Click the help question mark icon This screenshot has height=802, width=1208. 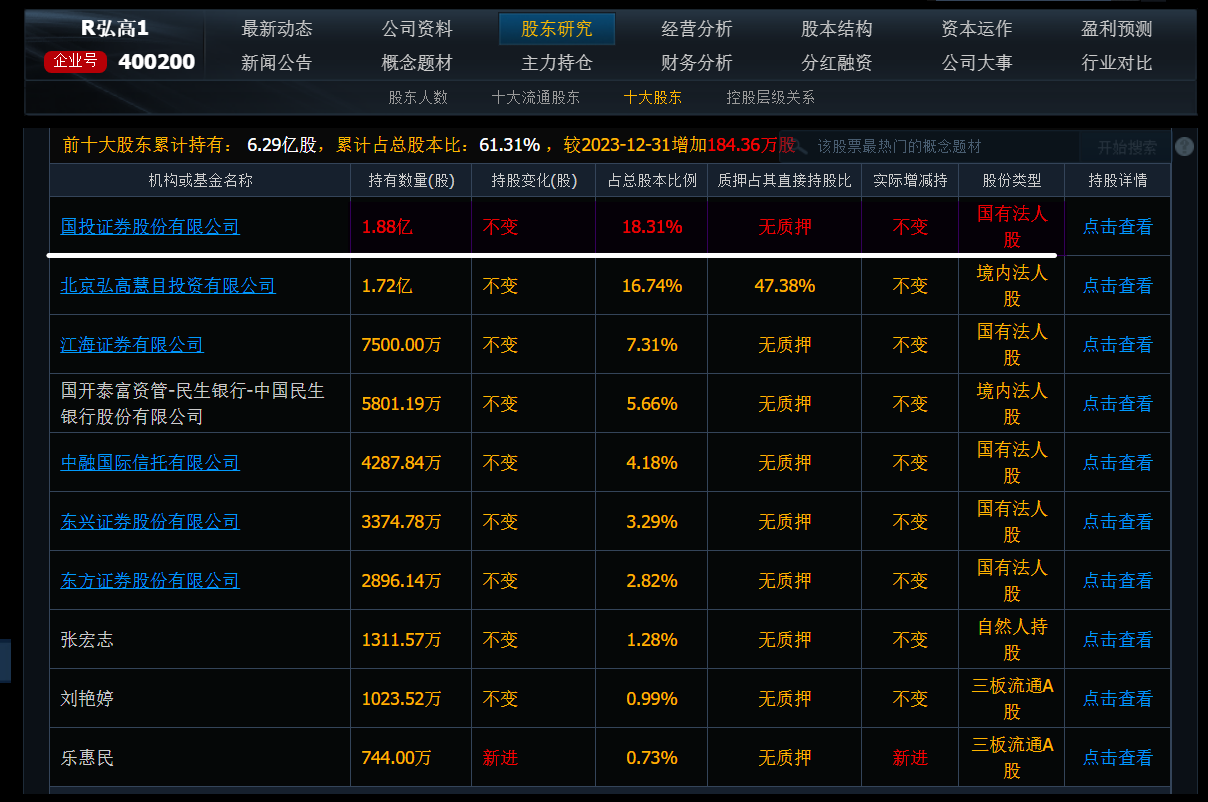1184,146
